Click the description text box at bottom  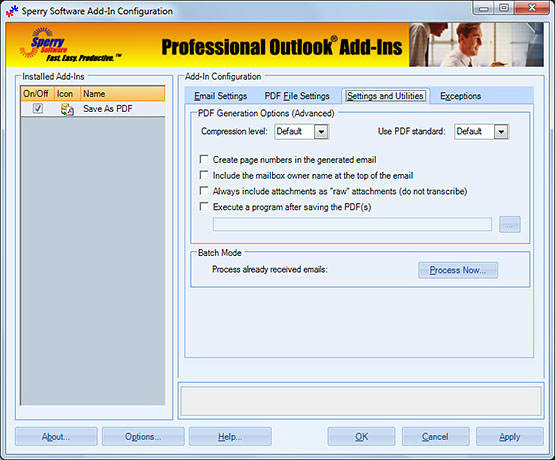coord(361,401)
